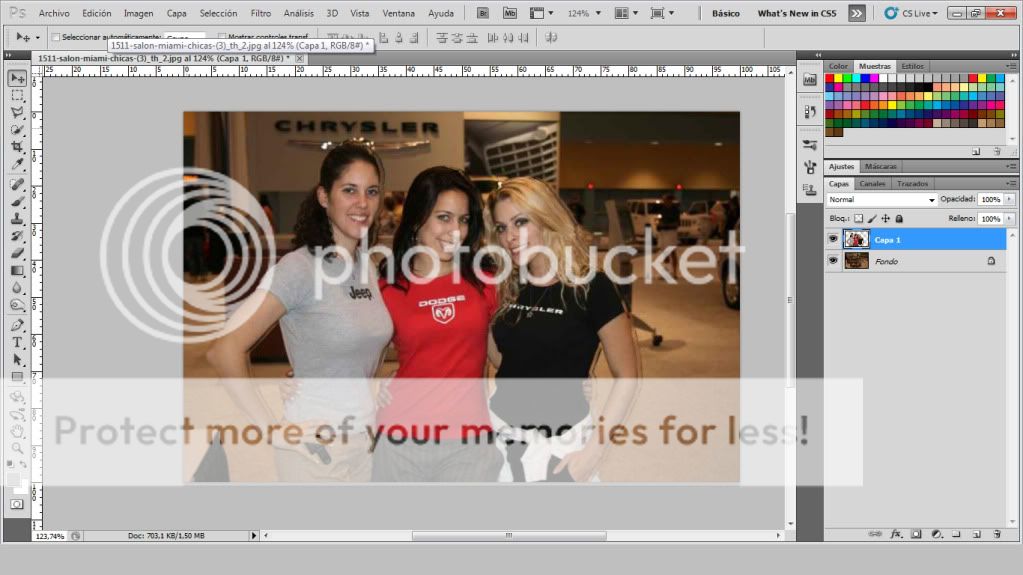Open Mini Bridge from the top bar Mb icon

pyautogui.click(x=510, y=13)
